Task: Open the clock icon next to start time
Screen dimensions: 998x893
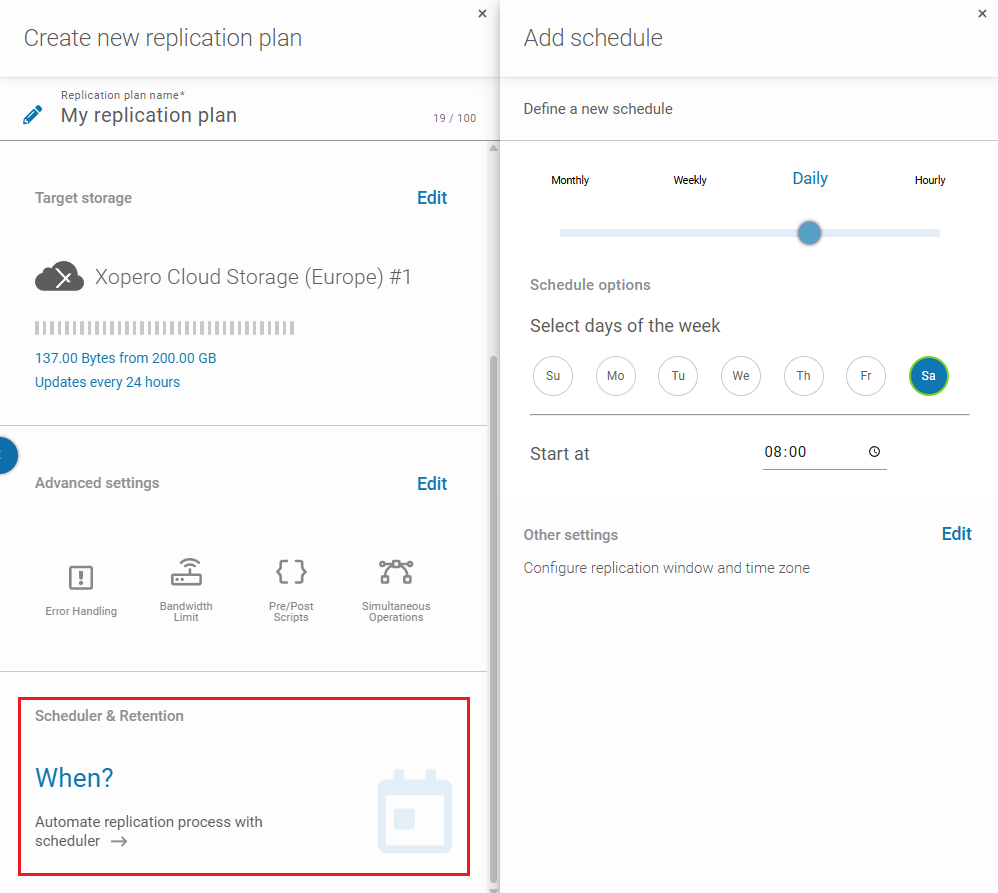Action: (x=874, y=452)
